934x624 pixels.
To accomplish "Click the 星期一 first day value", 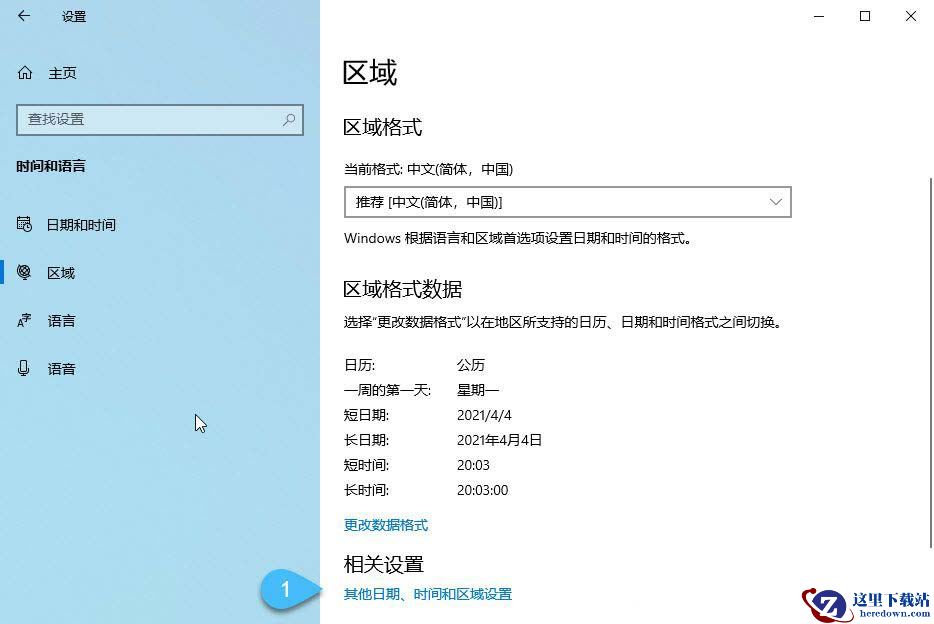I will pyautogui.click(x=478, y=390).
